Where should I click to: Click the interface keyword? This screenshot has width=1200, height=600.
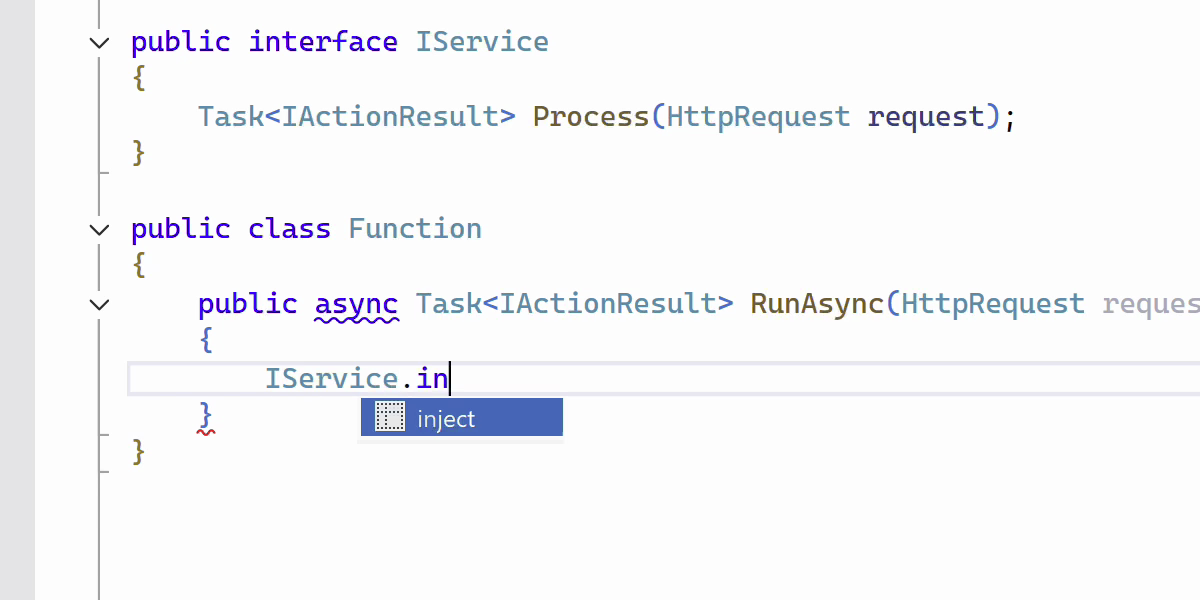(x=323, y=42)
